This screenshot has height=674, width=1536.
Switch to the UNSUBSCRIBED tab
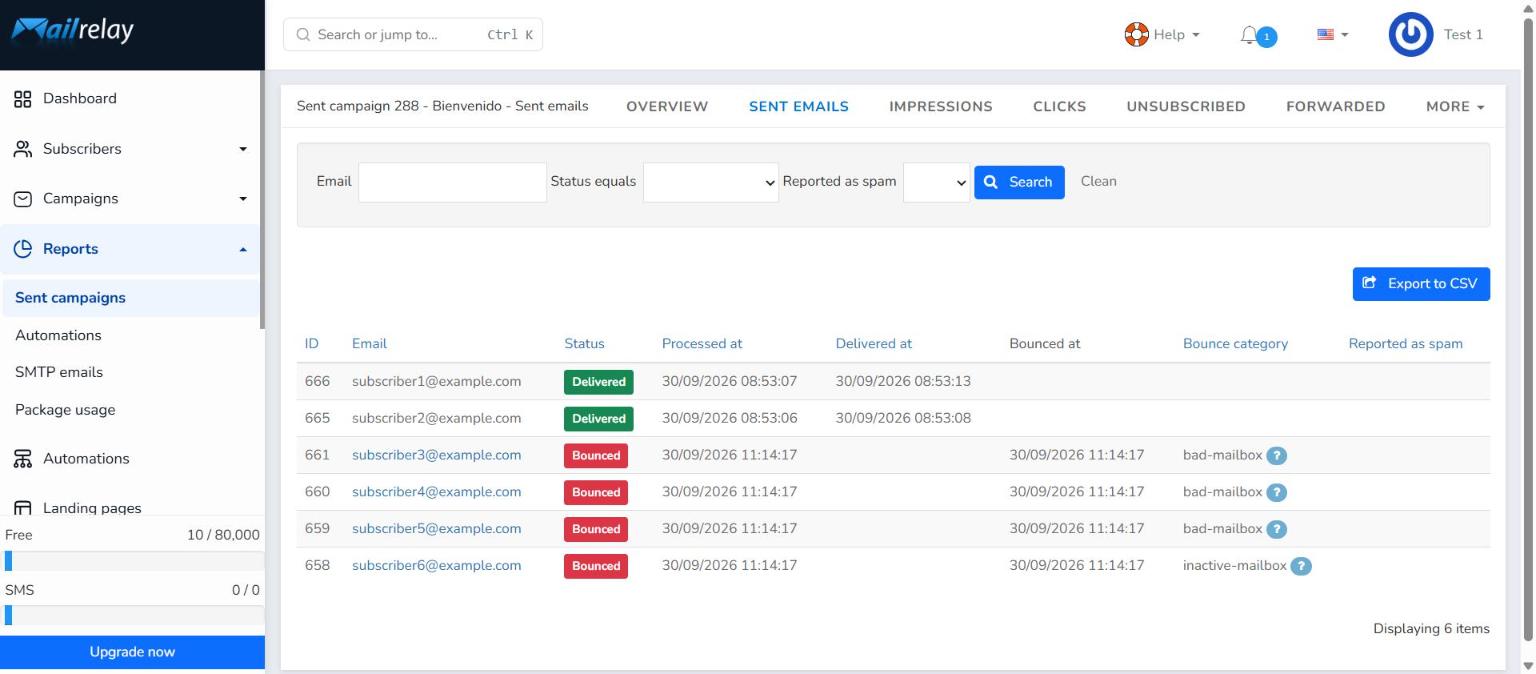(1186, 107)
